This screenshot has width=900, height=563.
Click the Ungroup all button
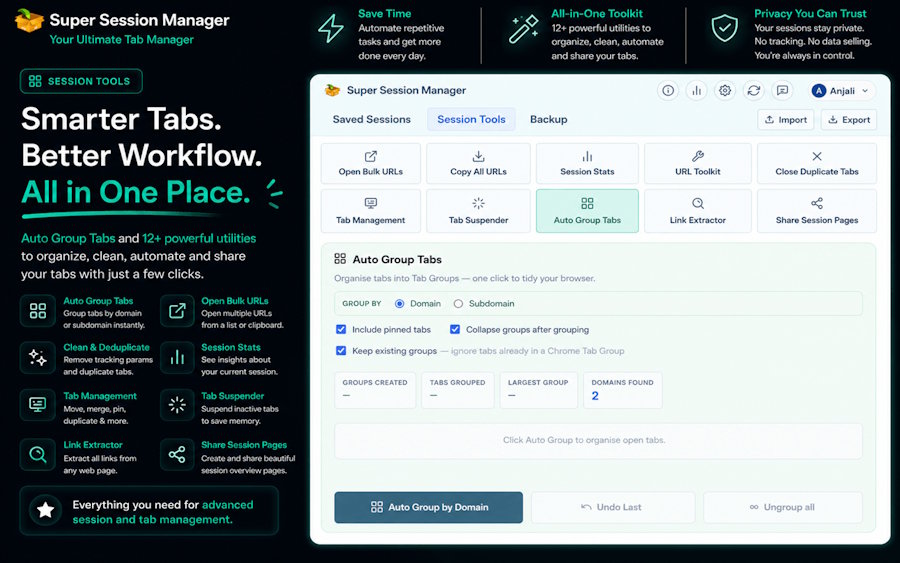point(783,507)
